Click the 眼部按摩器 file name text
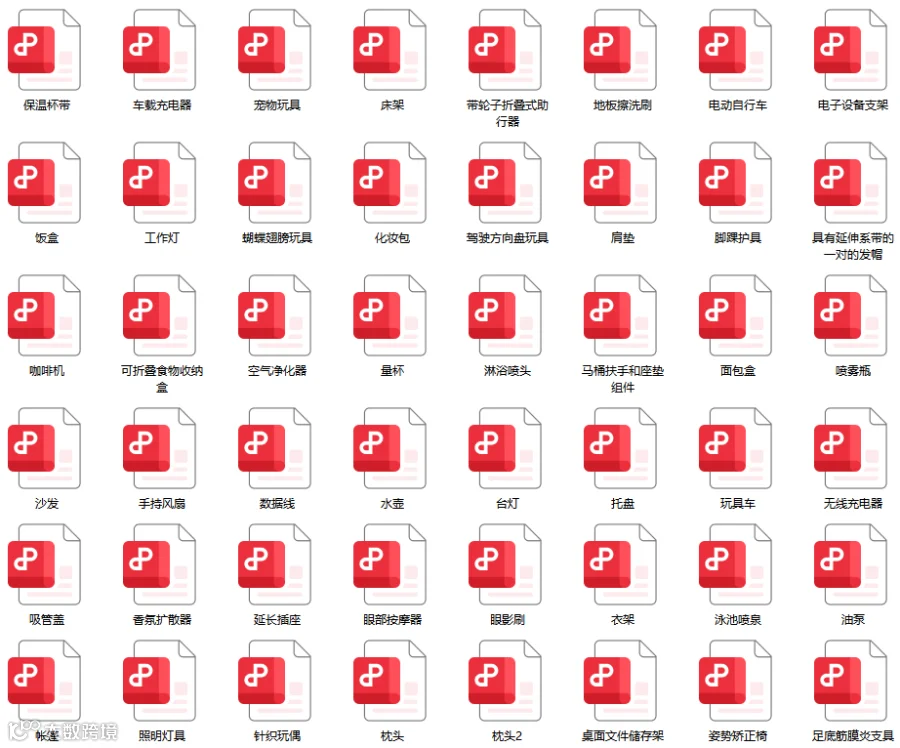The image size is (900, 748). pyautogui.click(x=393, y=619)
